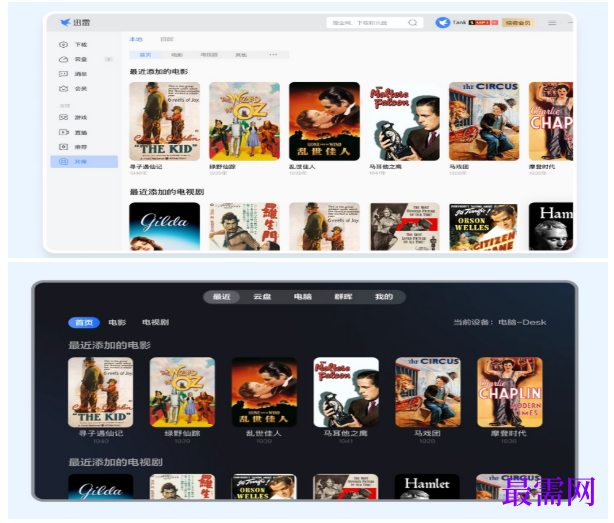Open 游戏 games icon in sidebar
The height and width of the screenshot is (523, 614).
63,117
